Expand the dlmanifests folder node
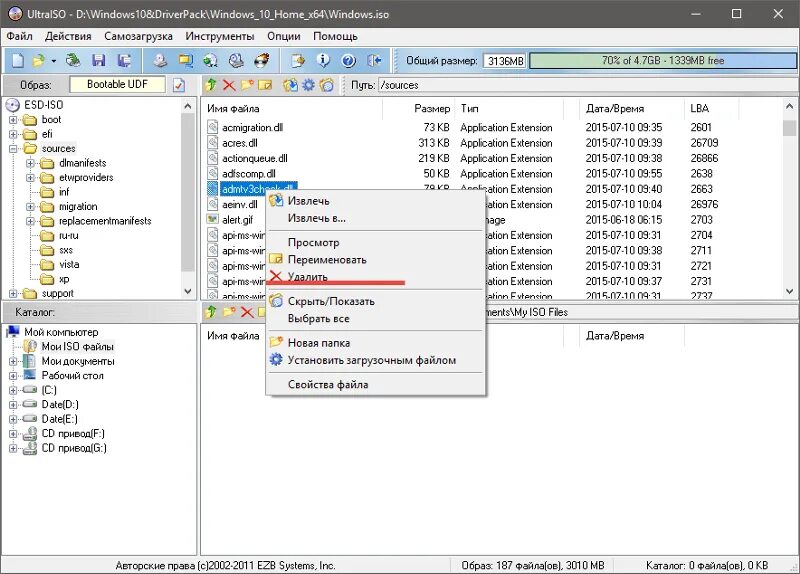 click(31, 163)
